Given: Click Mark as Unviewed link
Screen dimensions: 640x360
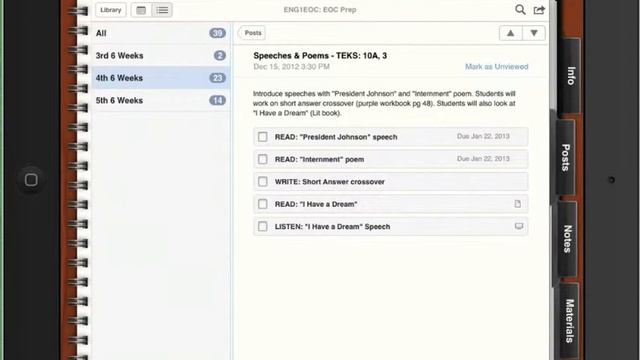Looking at the screenshot, I should pos(496,67).
